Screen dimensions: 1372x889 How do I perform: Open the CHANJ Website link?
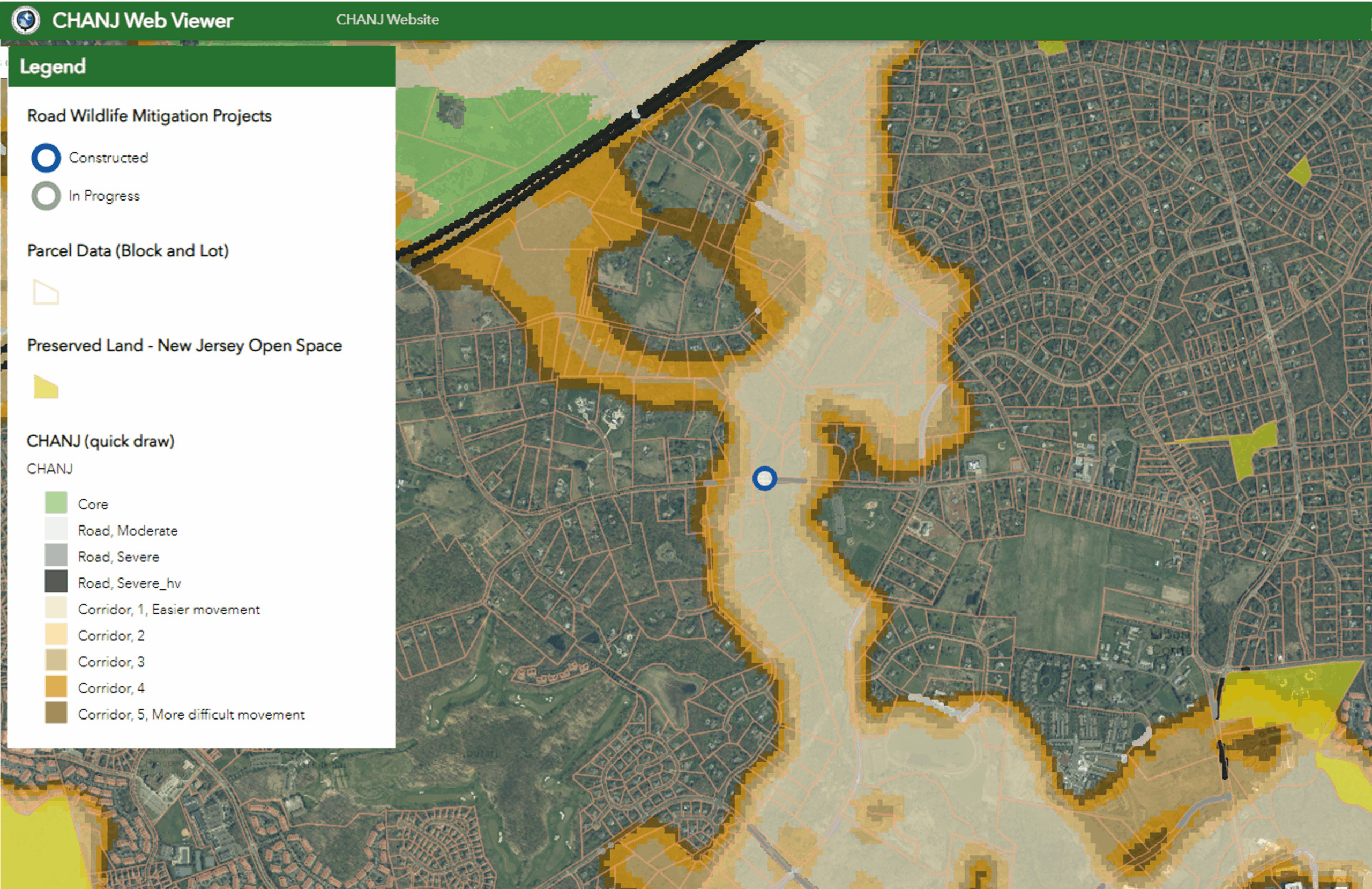[x=387, y=20]
